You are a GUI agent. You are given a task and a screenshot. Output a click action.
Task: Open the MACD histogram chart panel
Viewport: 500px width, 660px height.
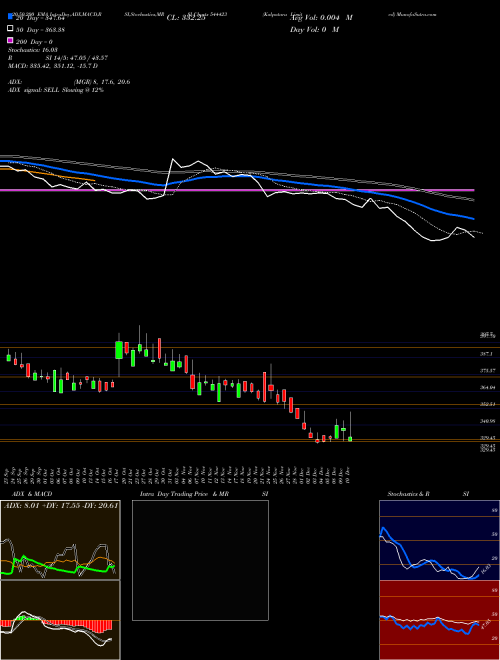(x=60, y=620)
